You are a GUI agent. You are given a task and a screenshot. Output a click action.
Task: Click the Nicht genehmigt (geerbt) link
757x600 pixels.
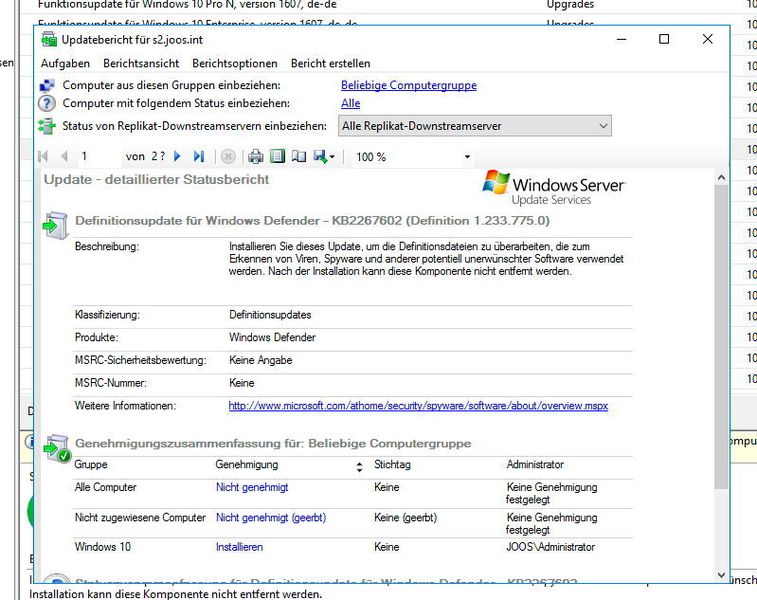coord(271,517)
